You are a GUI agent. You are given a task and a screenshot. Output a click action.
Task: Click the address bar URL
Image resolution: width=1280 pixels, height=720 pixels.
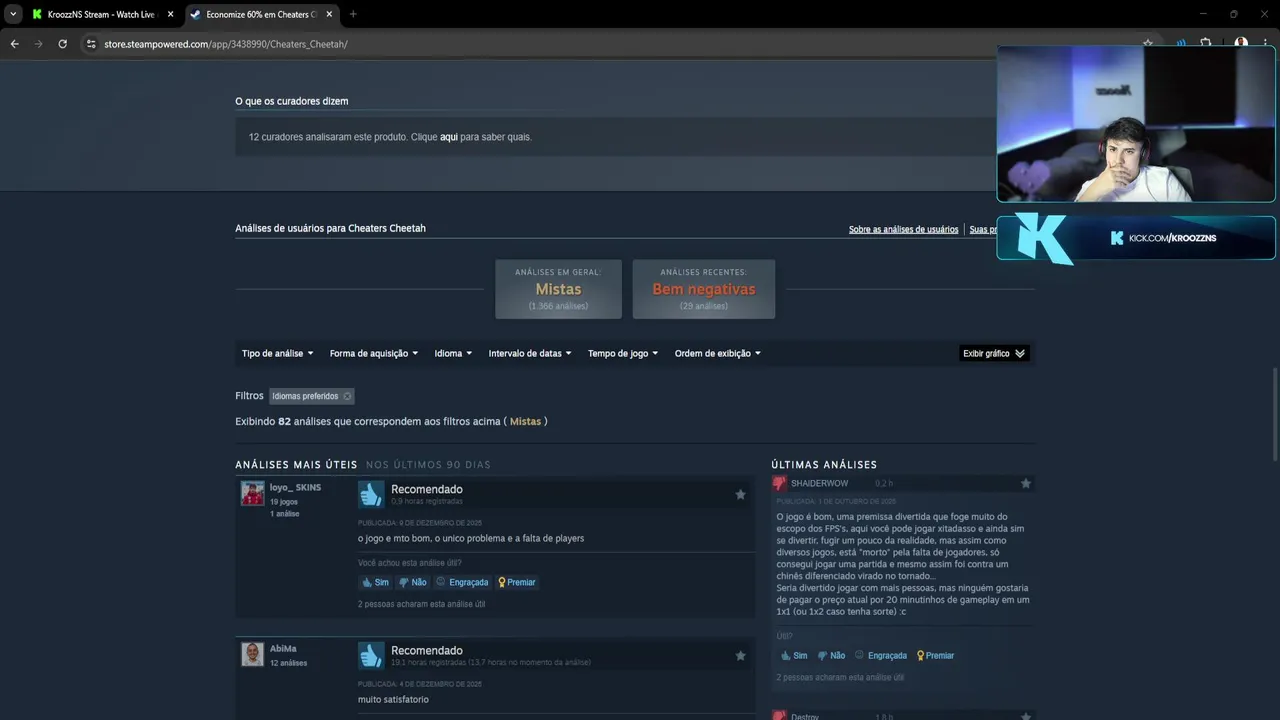click(x=226, y=44)
